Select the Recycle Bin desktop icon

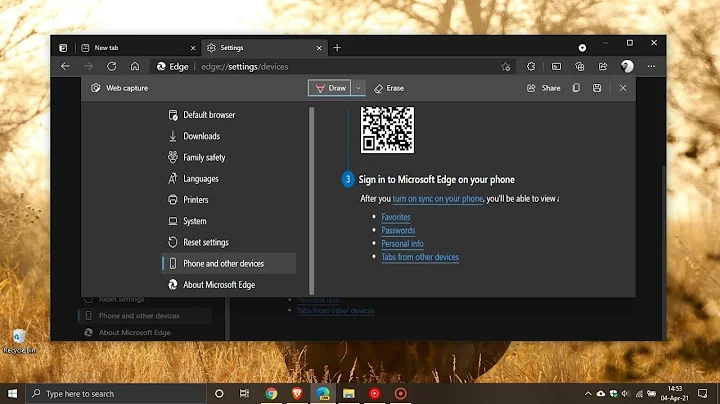pyautogui.click(x=19, y=342)
